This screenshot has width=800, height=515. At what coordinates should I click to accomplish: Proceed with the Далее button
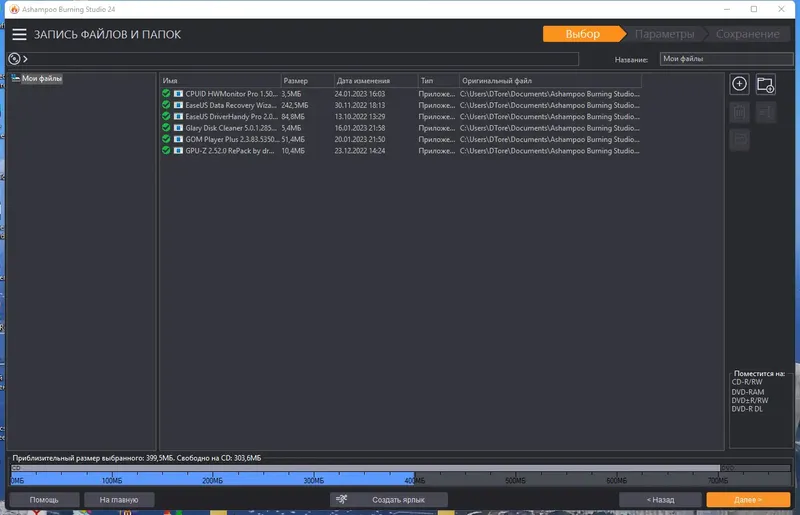click(x=748, y=500)
